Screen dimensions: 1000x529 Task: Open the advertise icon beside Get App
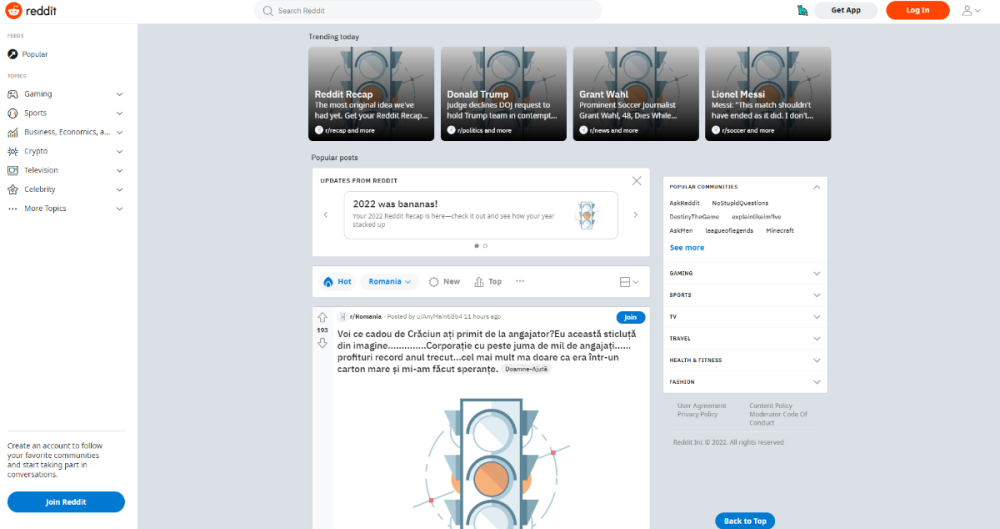(802, 10)
